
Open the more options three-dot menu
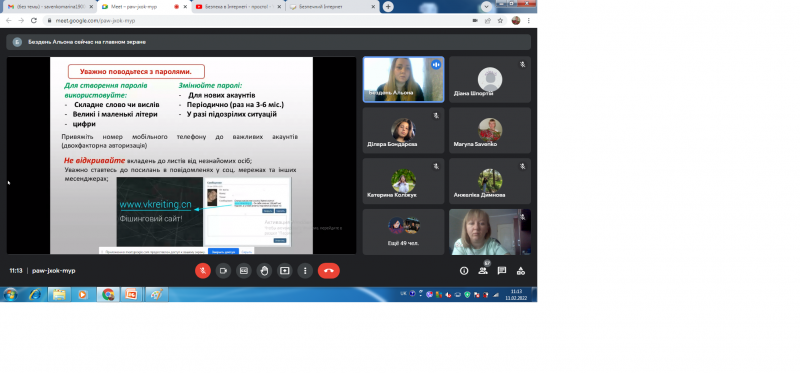point(305,271)
